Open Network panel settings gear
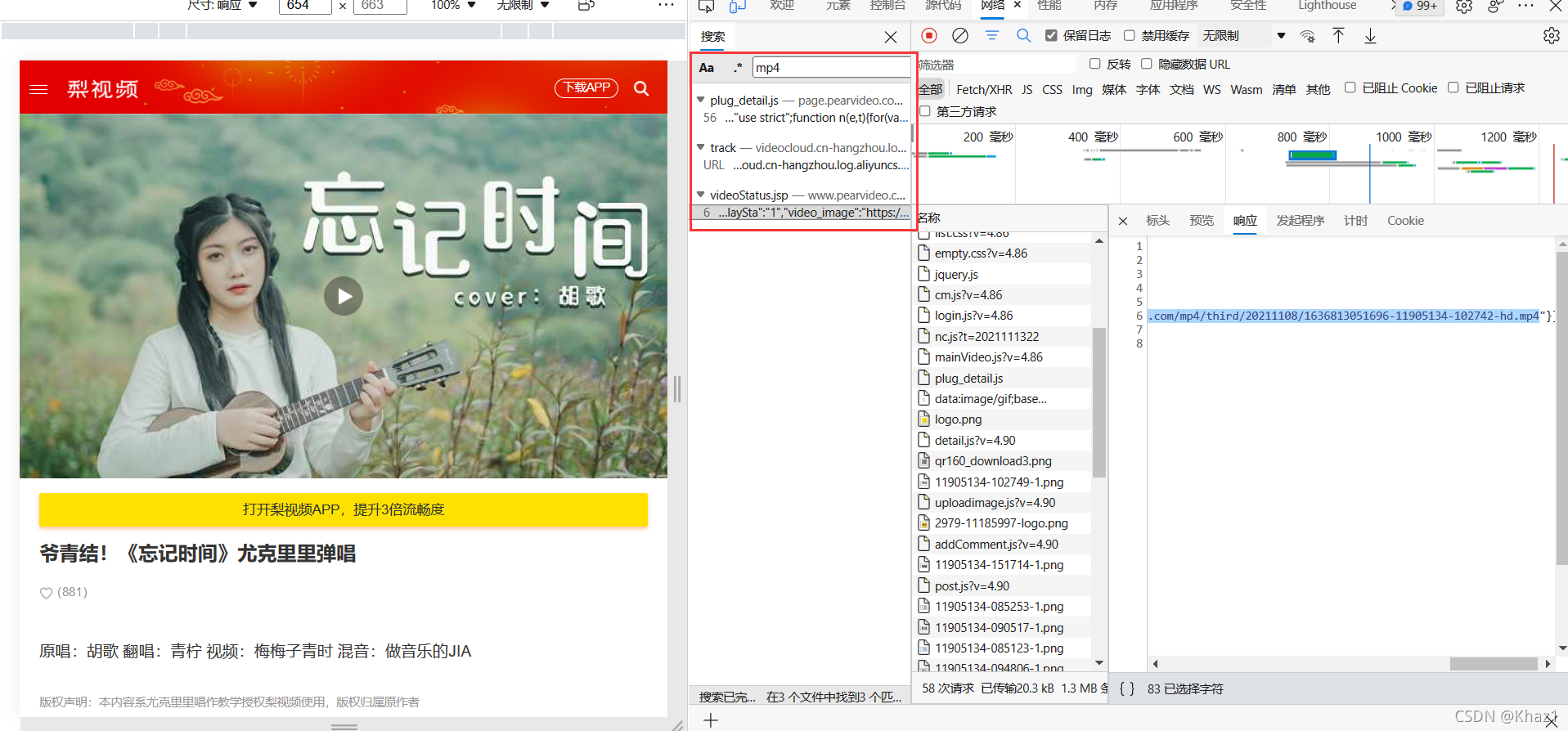The image size is (1568, 731). coord(1551,36)
